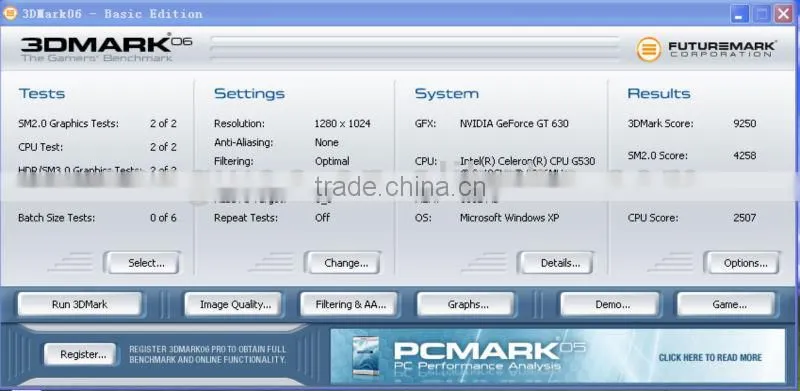Click the Batch Size Tests label
This screenshot has width=800, height=391.
pos(57,218)
